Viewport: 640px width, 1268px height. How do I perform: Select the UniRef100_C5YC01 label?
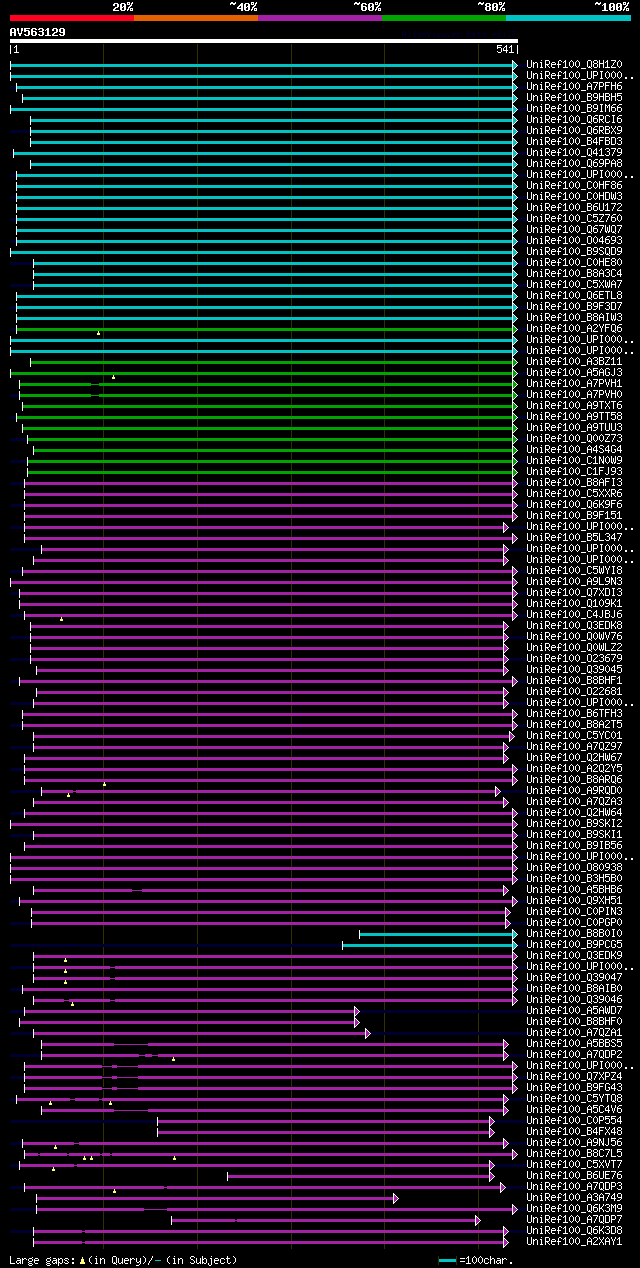[x=574, y=736]
